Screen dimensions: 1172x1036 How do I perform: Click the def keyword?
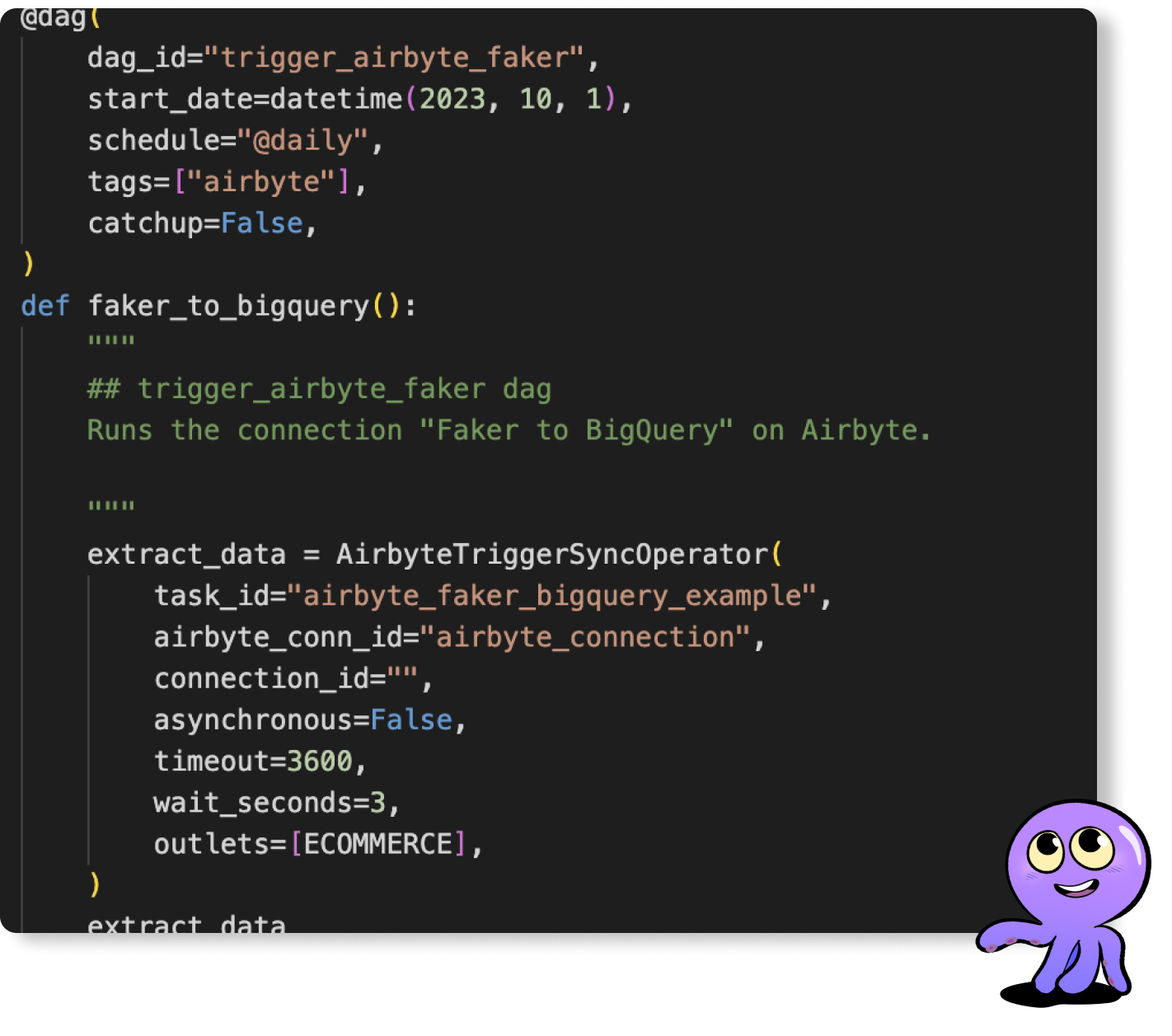45,306
